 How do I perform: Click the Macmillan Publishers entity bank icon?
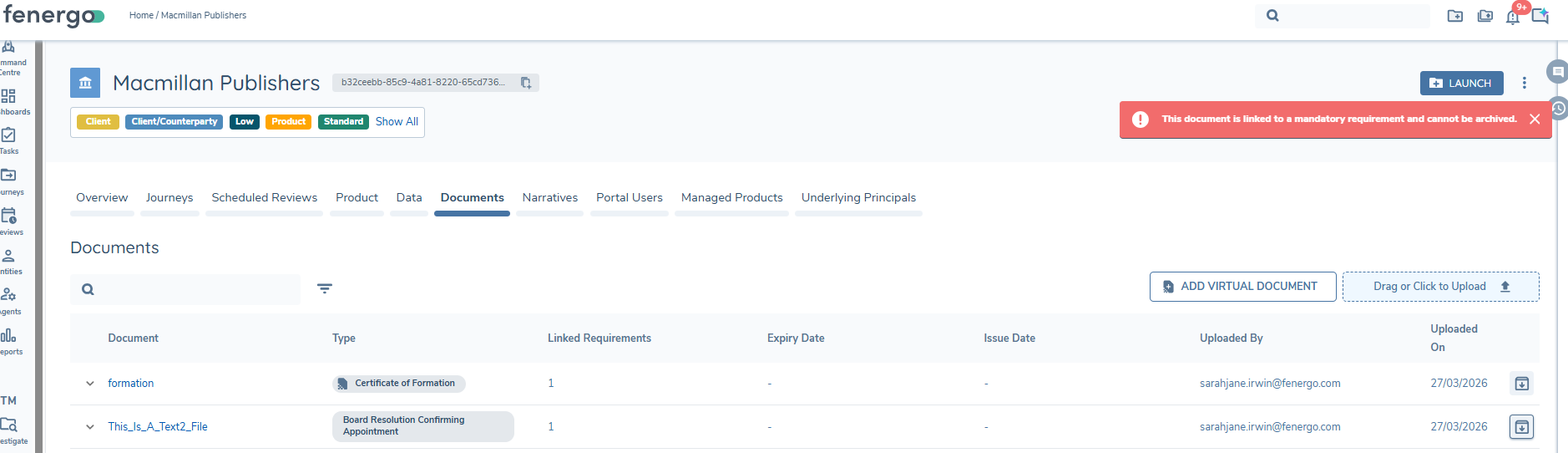[85, 83]
